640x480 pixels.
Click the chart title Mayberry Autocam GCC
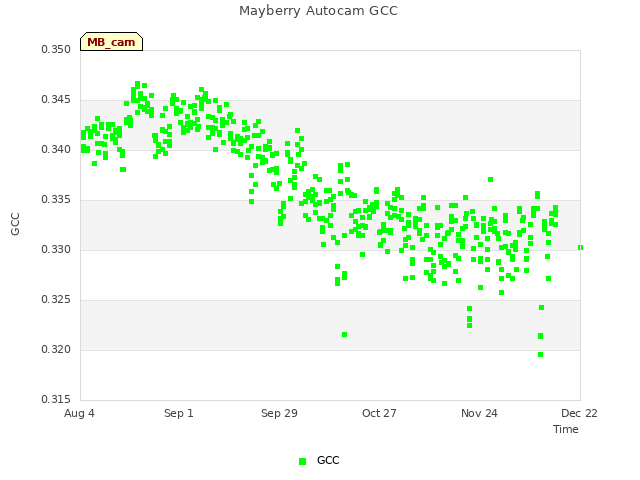point(318,11)
